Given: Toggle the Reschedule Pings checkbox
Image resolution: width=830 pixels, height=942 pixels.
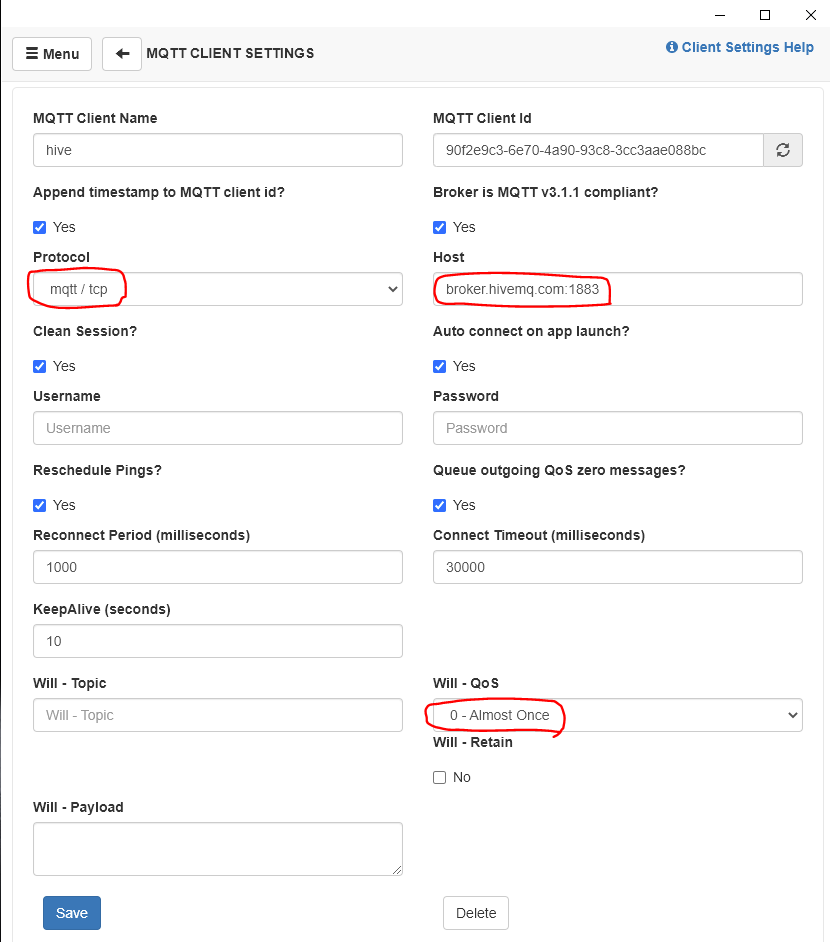Looking at the screenshot, I should click(40, 505).
